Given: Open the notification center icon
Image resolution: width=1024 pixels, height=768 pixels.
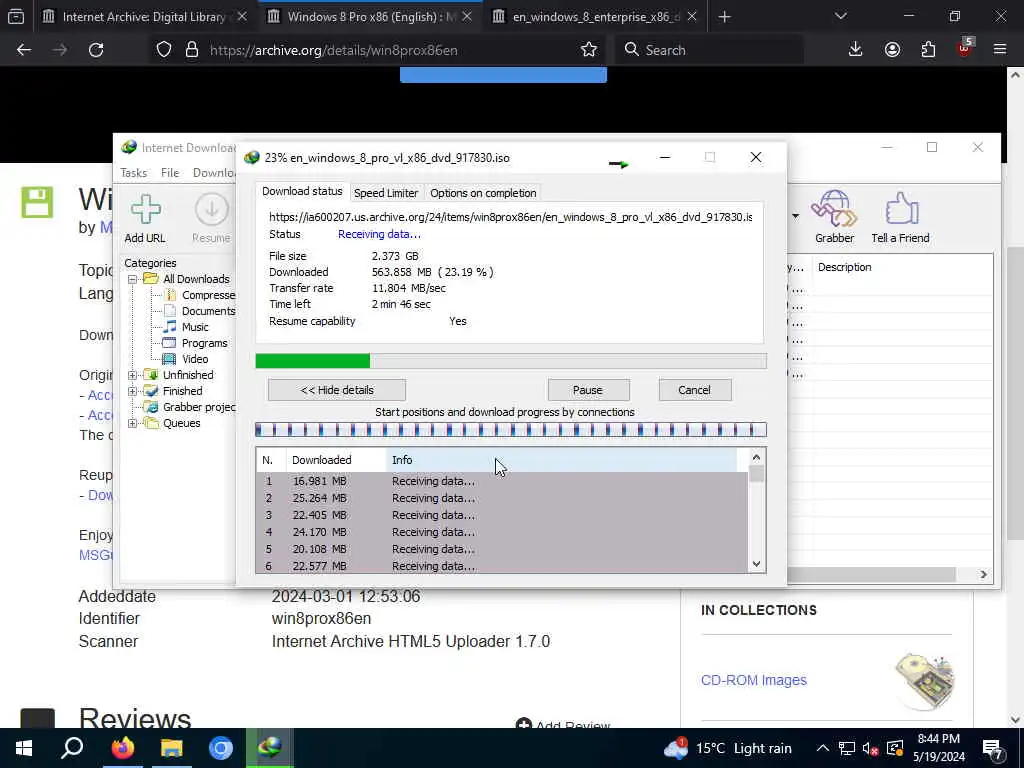Looking at the screenshot, I should click(x=993, y=748).
